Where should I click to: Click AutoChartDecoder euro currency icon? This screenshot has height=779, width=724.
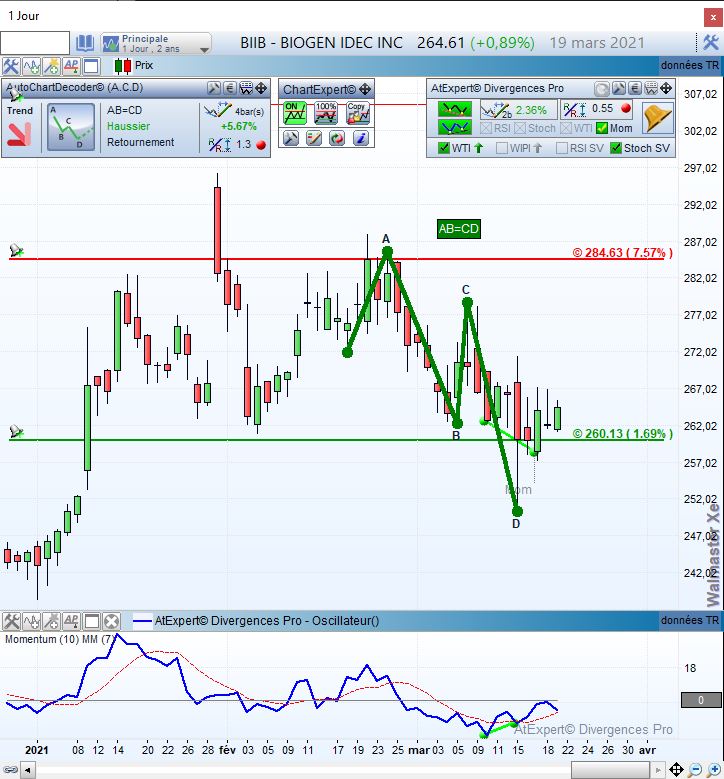pyautogui.click(x=230, y=88)
